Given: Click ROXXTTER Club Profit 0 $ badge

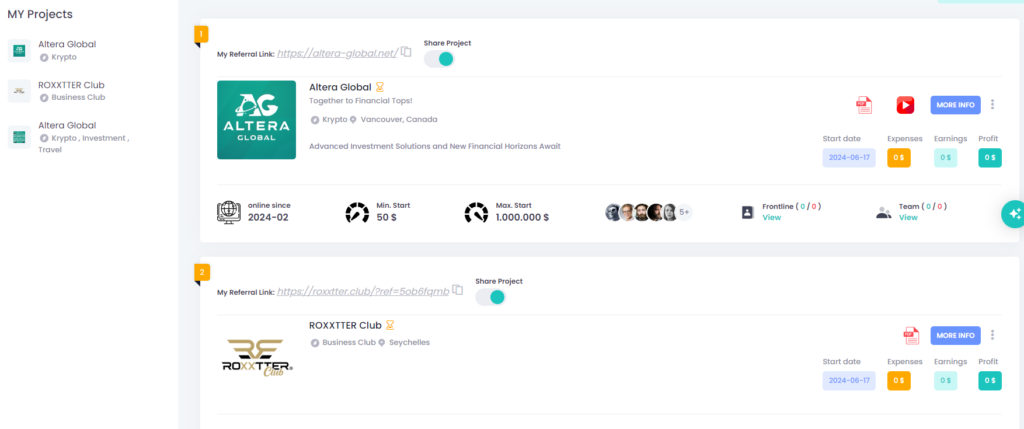Looking at the screenshot, I should pyautogui.click(x=989, y=381).
